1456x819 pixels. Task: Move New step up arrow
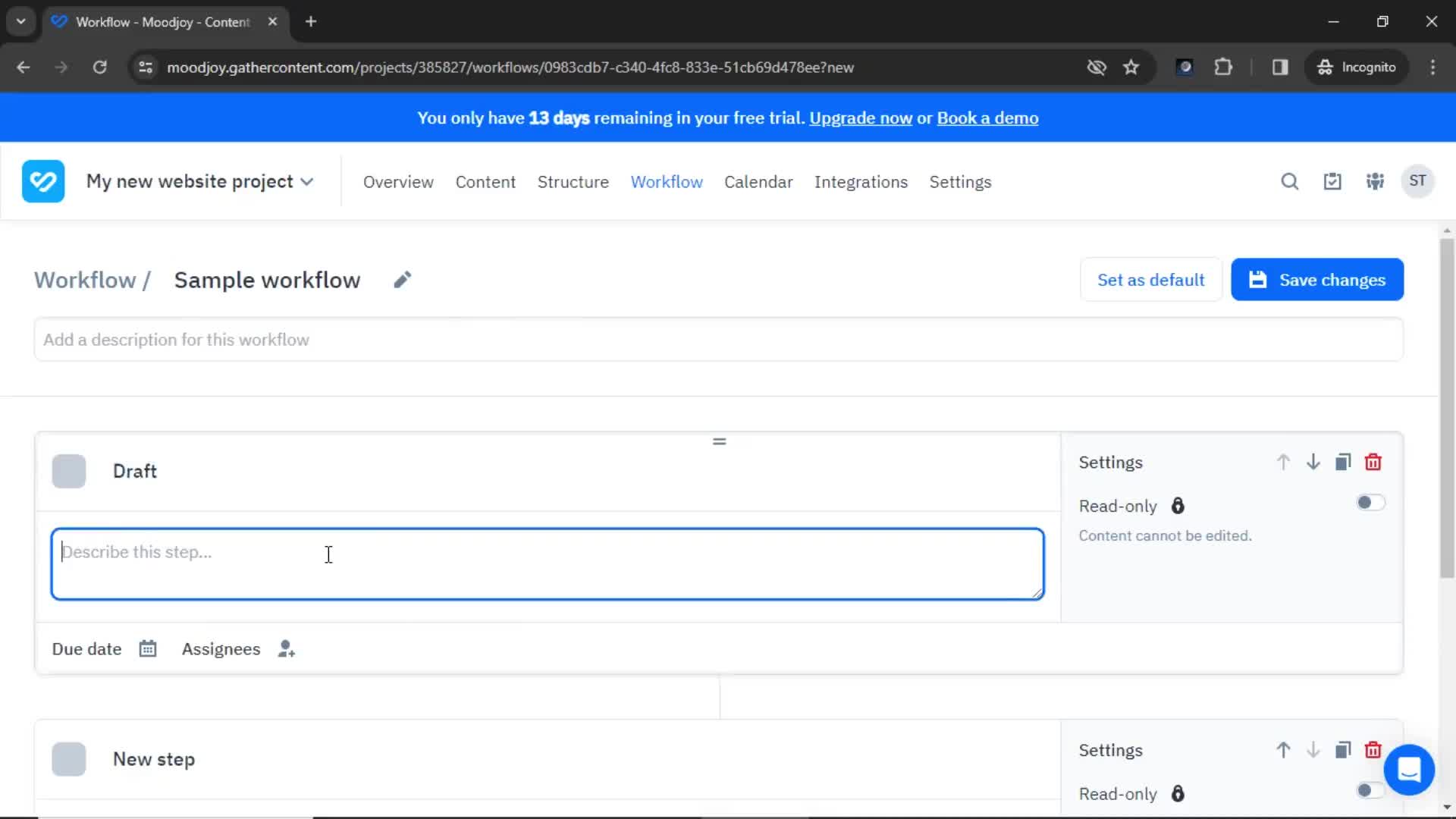1283,750
